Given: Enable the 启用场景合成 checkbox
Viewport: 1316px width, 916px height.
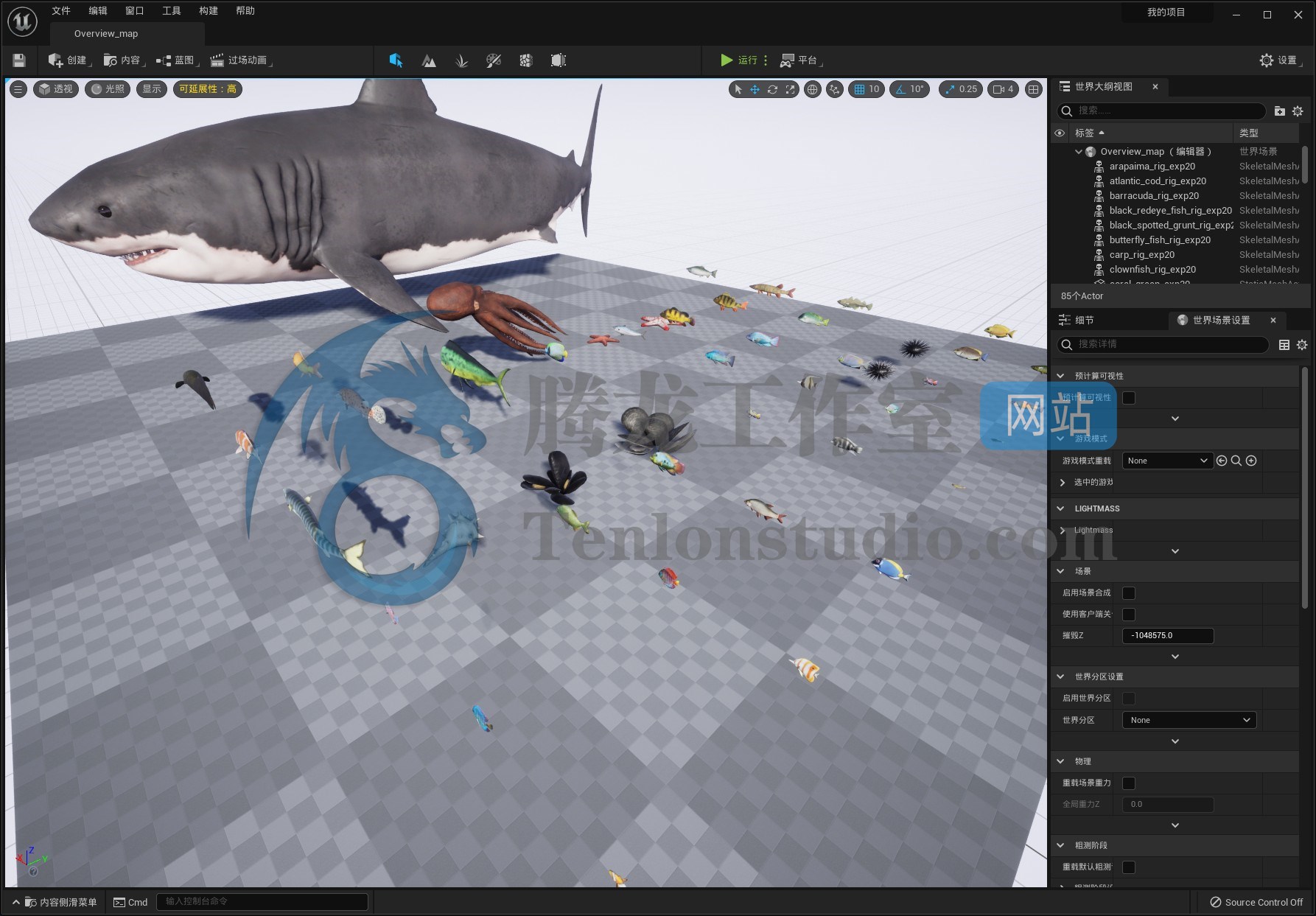Looking at the screenshot, I should point(1128,592).
